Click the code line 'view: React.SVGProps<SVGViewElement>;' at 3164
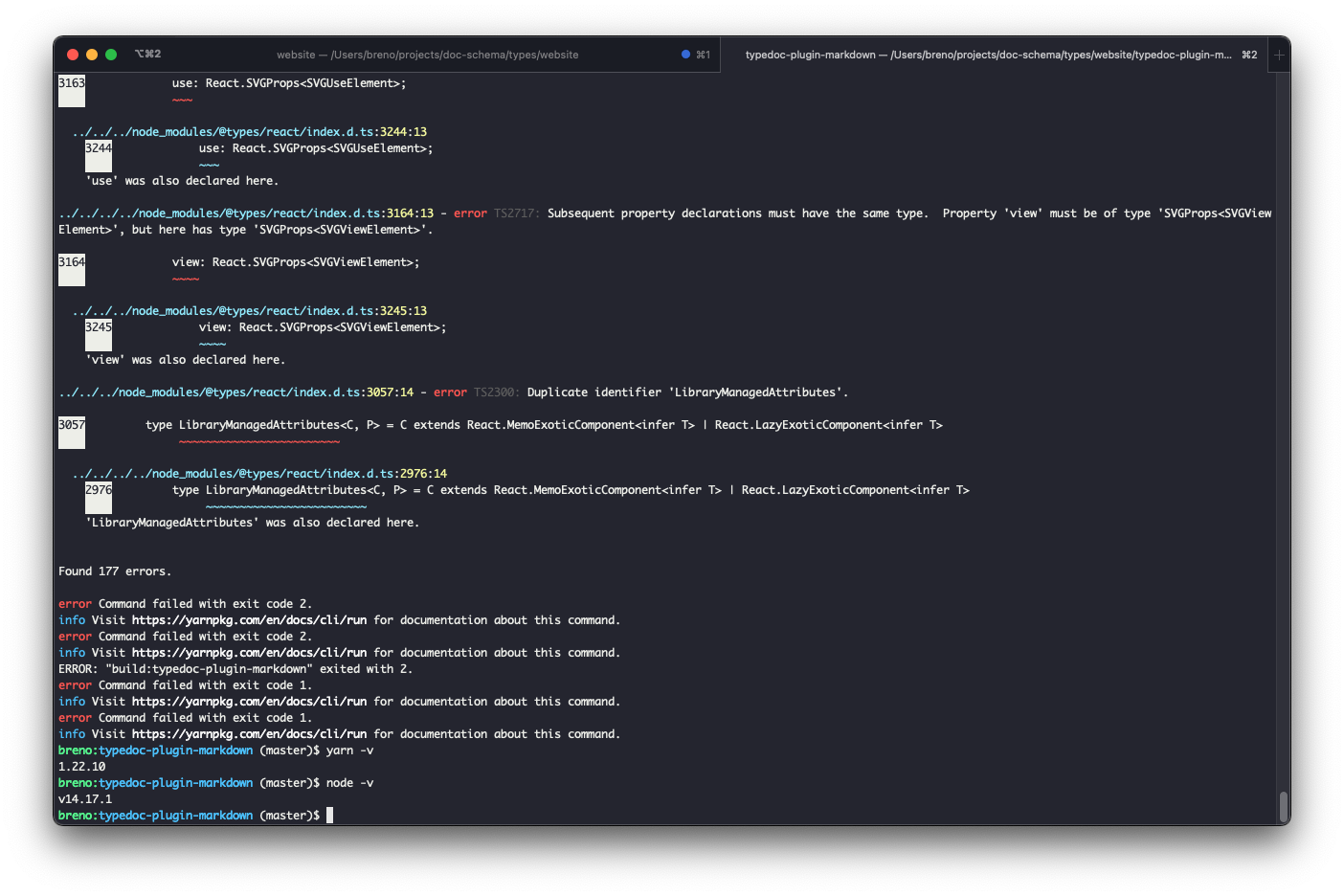 (x=296, y=262)
